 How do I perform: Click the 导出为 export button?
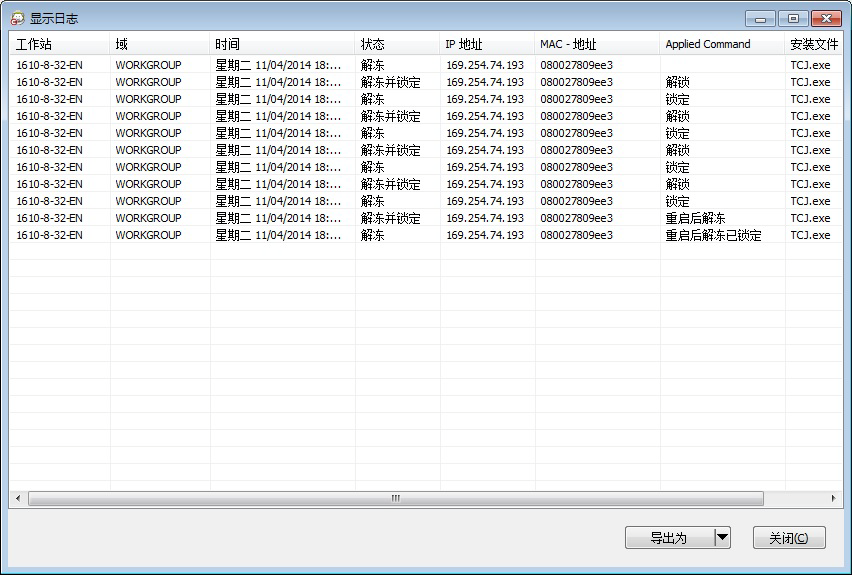point(669,538)
